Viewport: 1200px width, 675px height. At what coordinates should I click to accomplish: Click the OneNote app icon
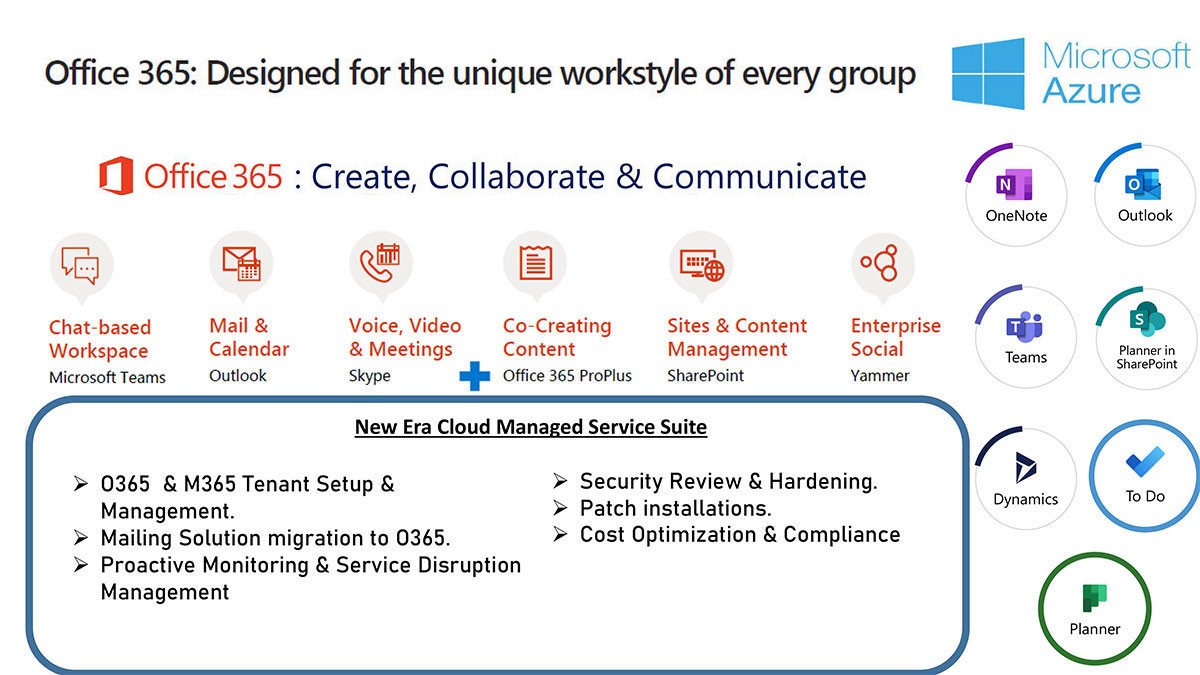1015,185
